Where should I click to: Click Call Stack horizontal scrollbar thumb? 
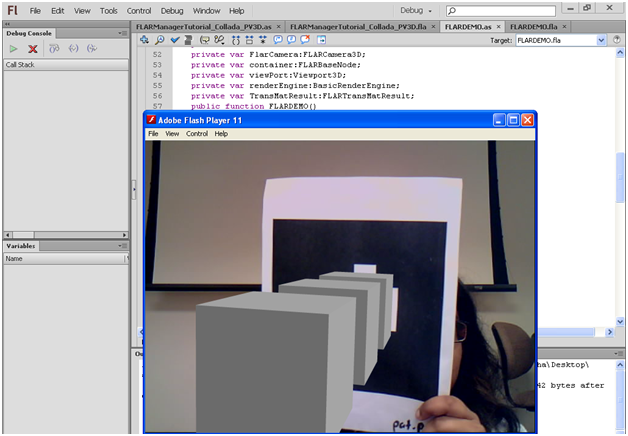click(23, 235)
